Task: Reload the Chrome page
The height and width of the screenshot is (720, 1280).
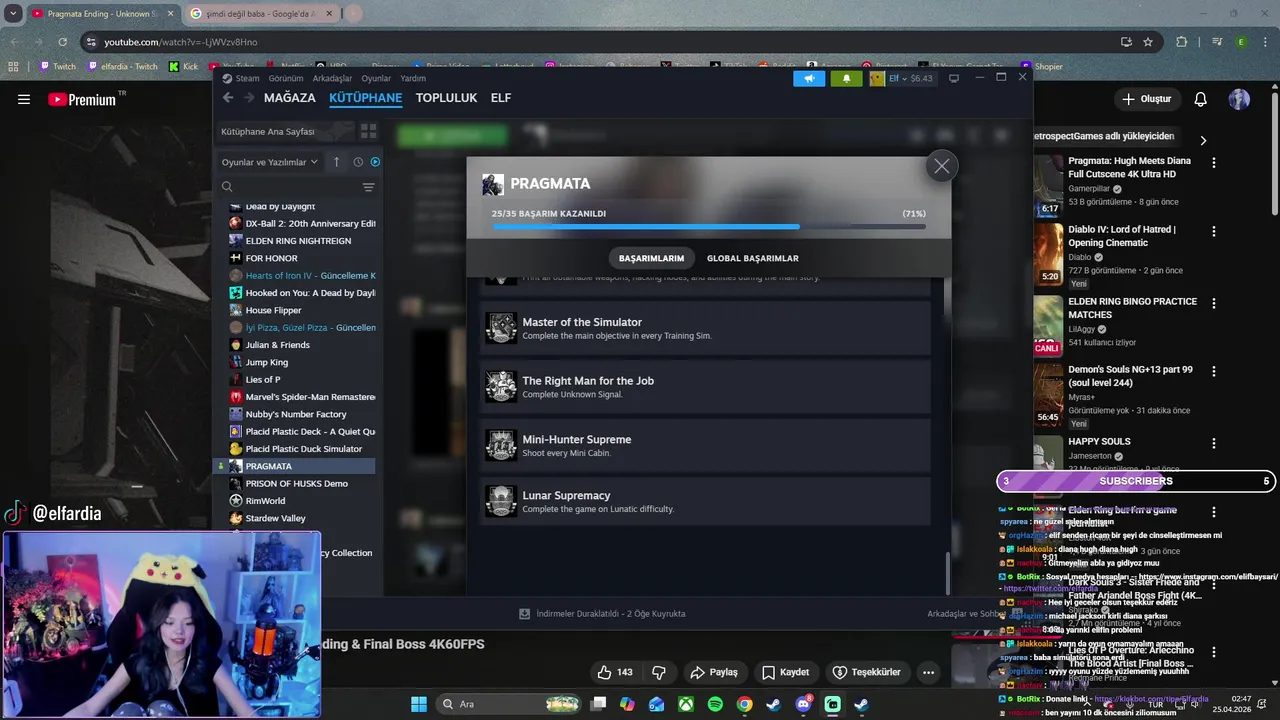Action: pos(63,42)
